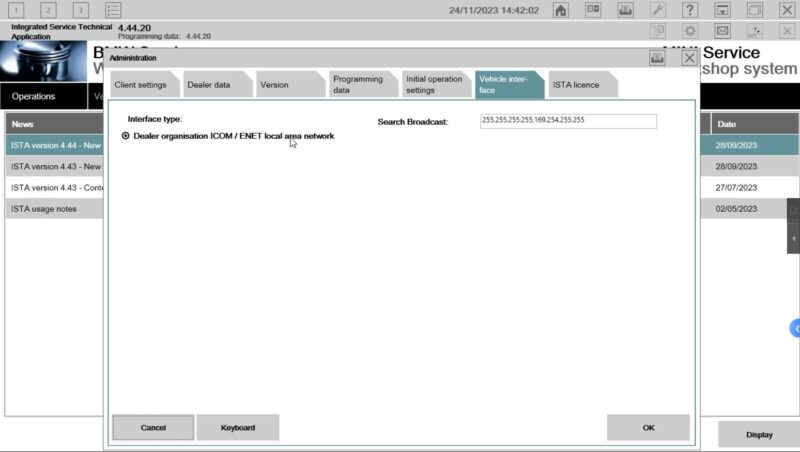
Task: Click the print icon in Administration dialog title
Action: point(657,58)
